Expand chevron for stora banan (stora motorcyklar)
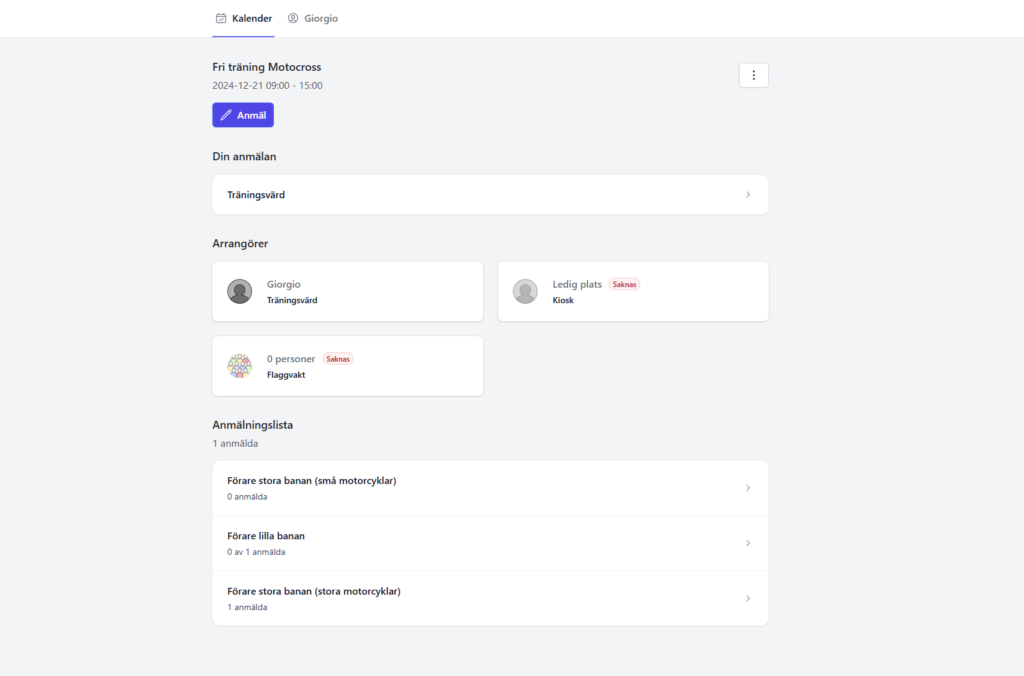 (x=747, y=598)
